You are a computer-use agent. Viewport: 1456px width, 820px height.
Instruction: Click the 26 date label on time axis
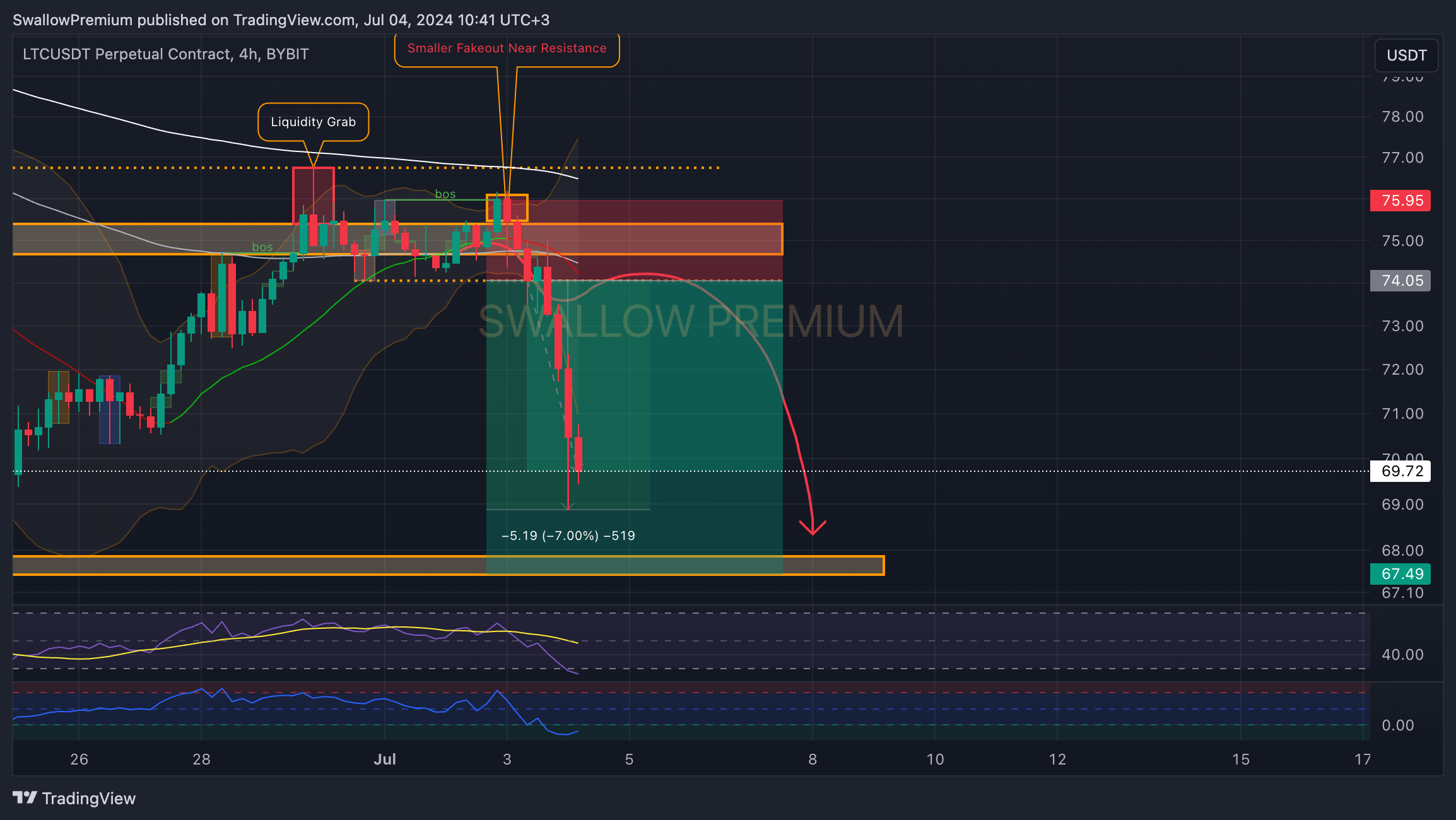pos(79,759)
